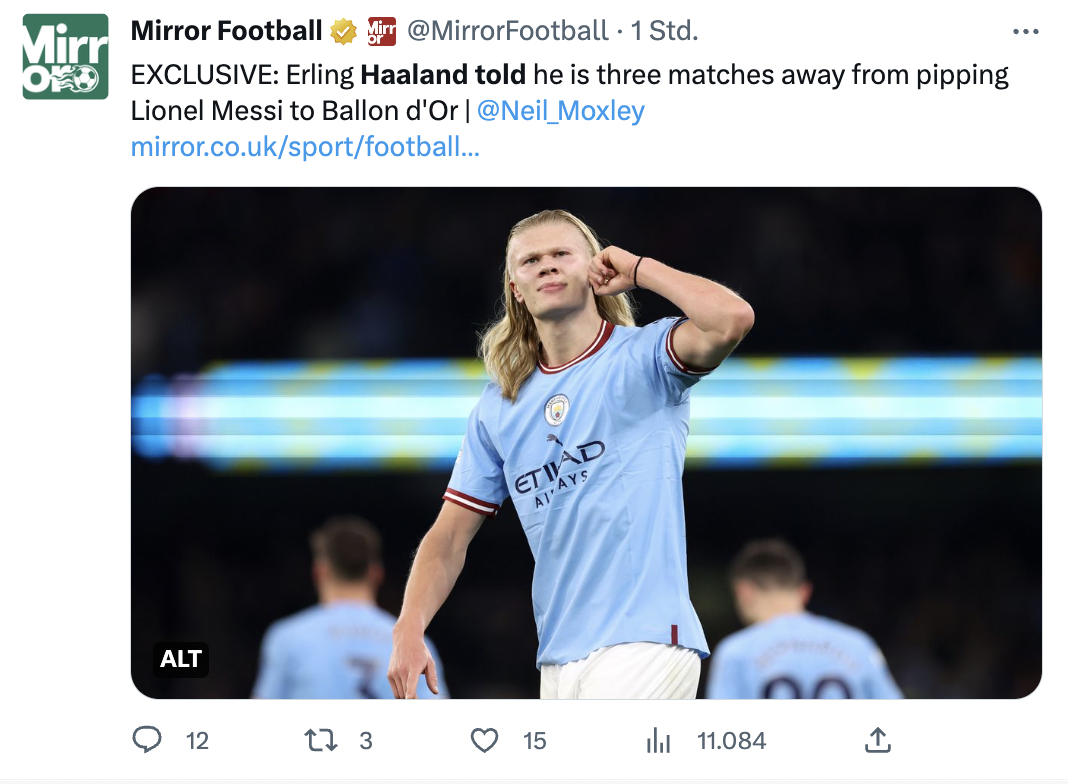
Task: Click the like count of 15
Action: click(535, 741)
